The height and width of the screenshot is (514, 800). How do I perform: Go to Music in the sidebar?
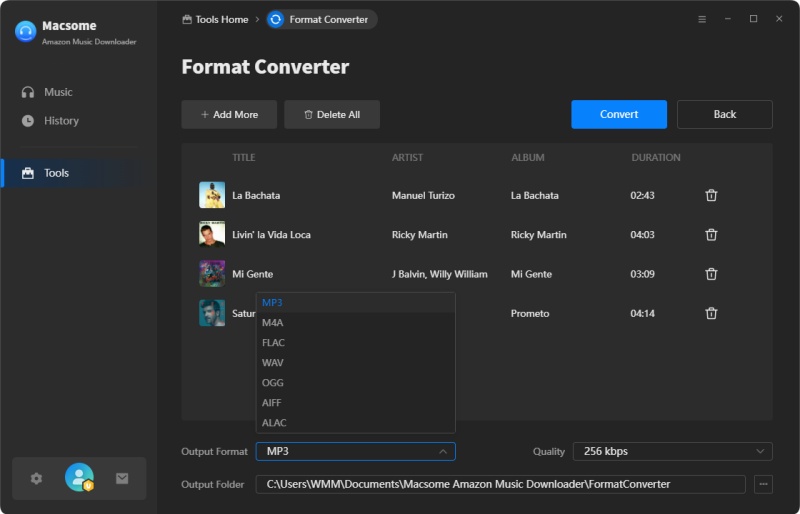47,92
